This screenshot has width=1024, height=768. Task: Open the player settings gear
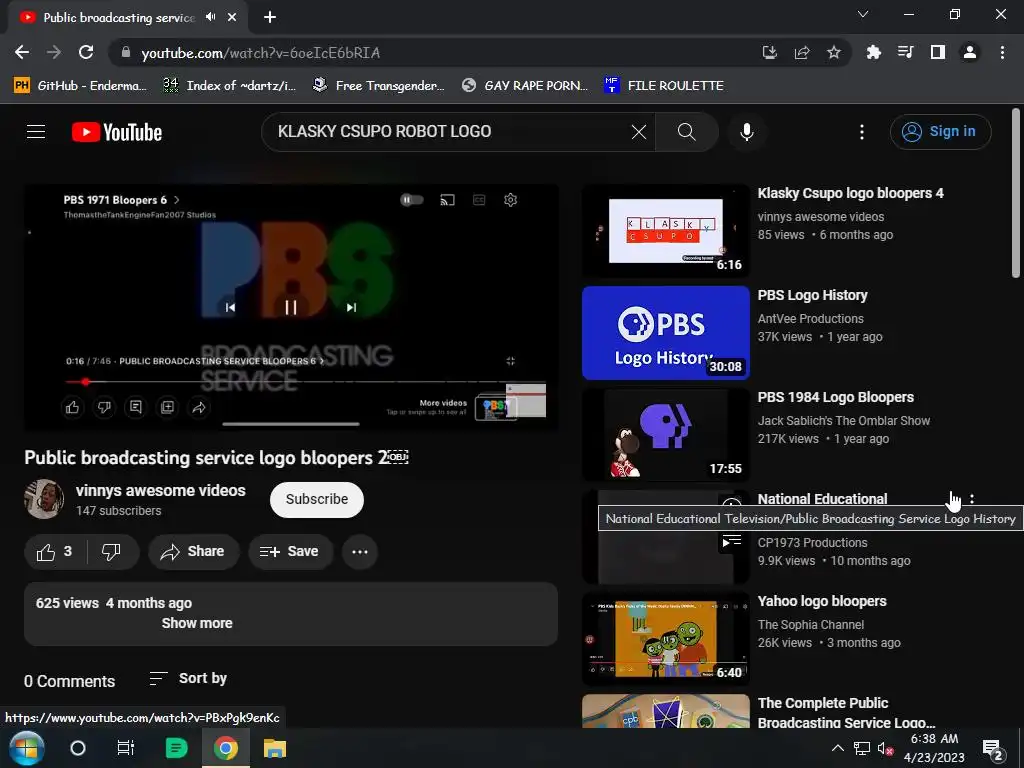point(511,200)
